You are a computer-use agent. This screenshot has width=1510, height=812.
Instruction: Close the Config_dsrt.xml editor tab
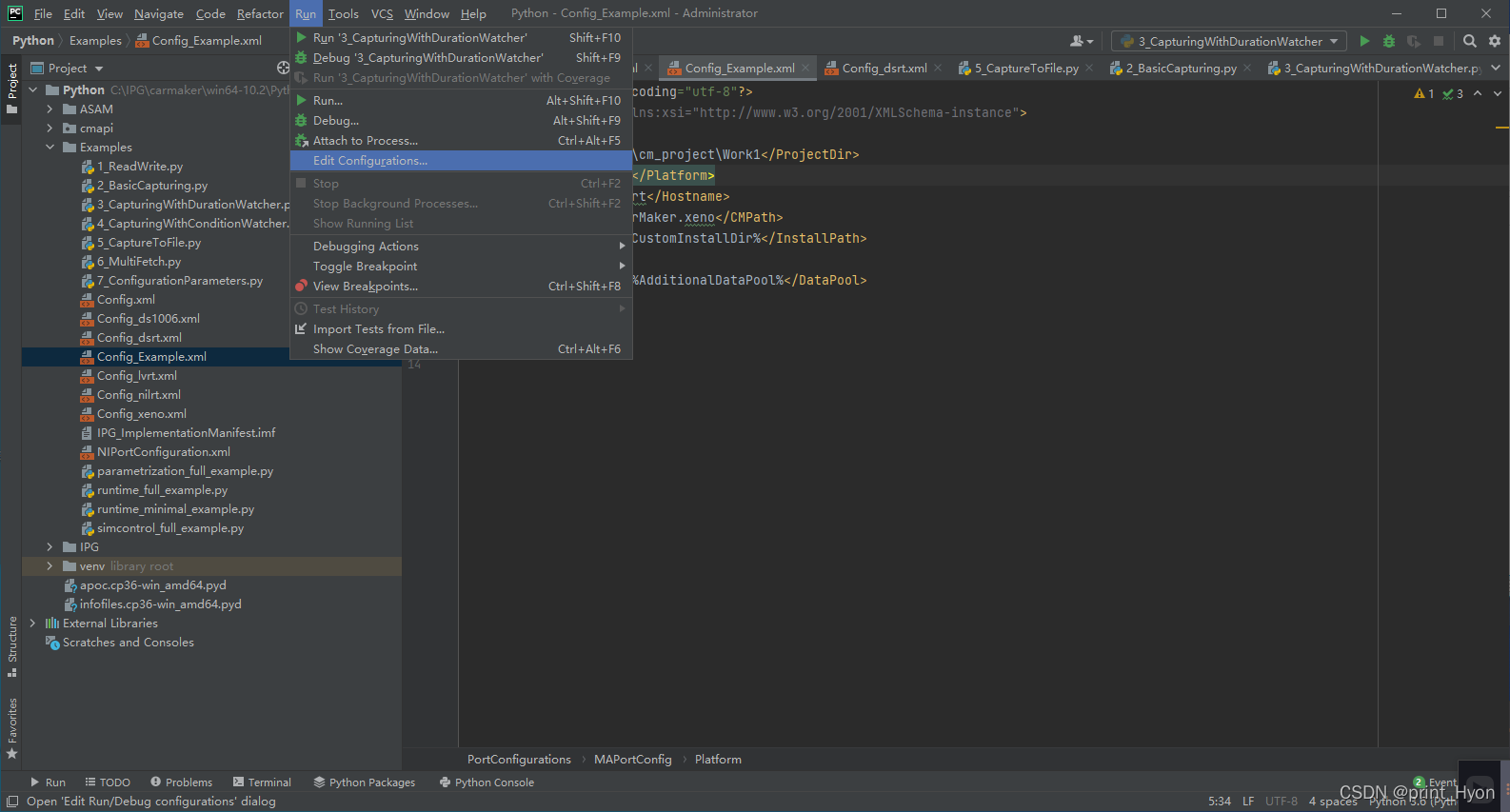tap(938, 68)
